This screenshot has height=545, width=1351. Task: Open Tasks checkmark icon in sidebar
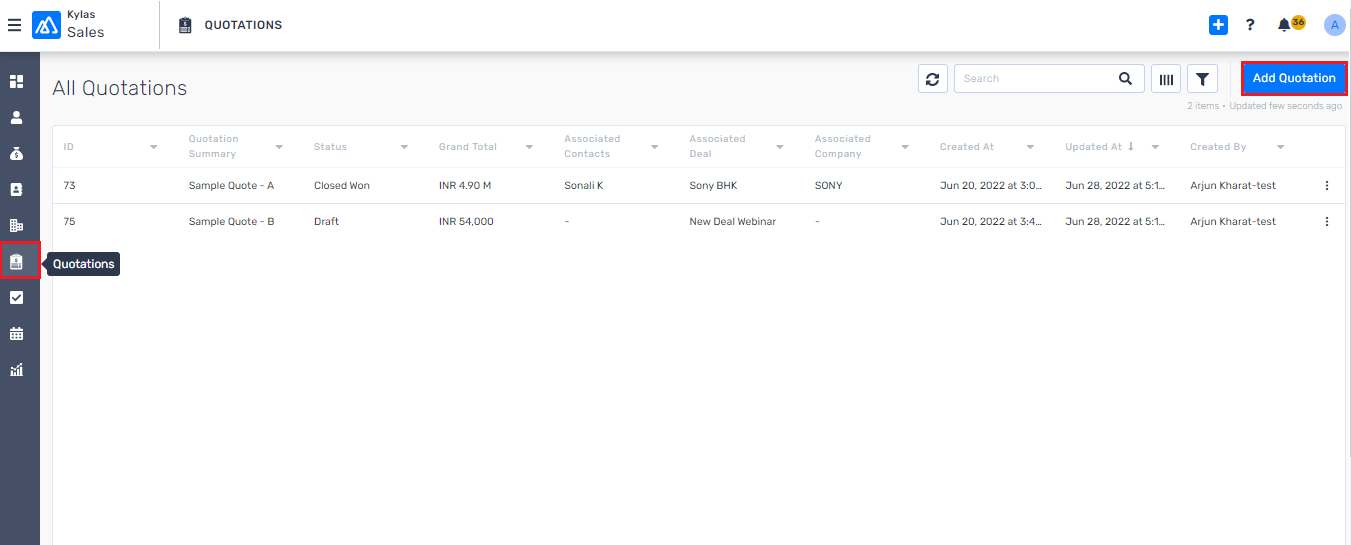16,297
